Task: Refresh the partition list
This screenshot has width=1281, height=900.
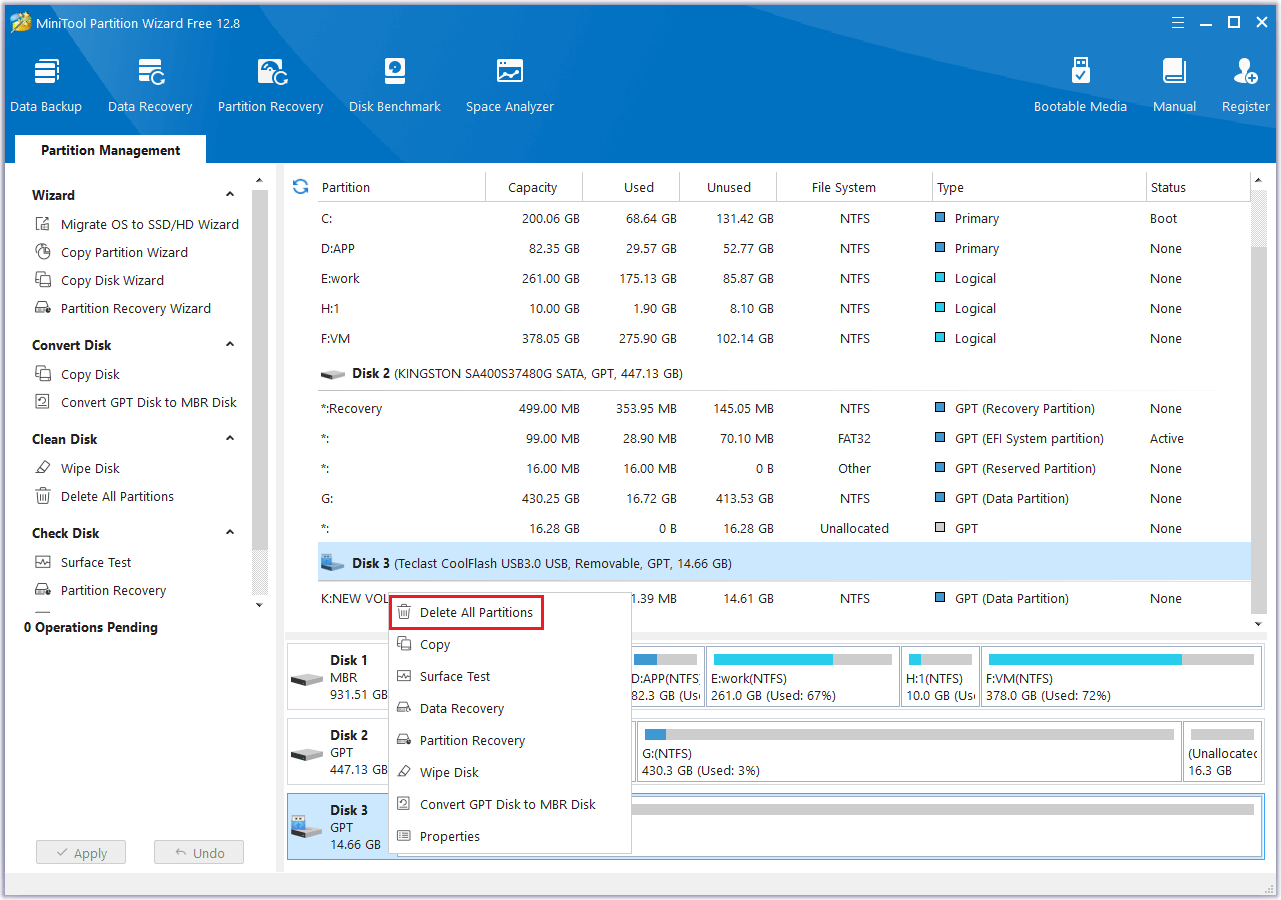Action: click(x=300, y=187)
